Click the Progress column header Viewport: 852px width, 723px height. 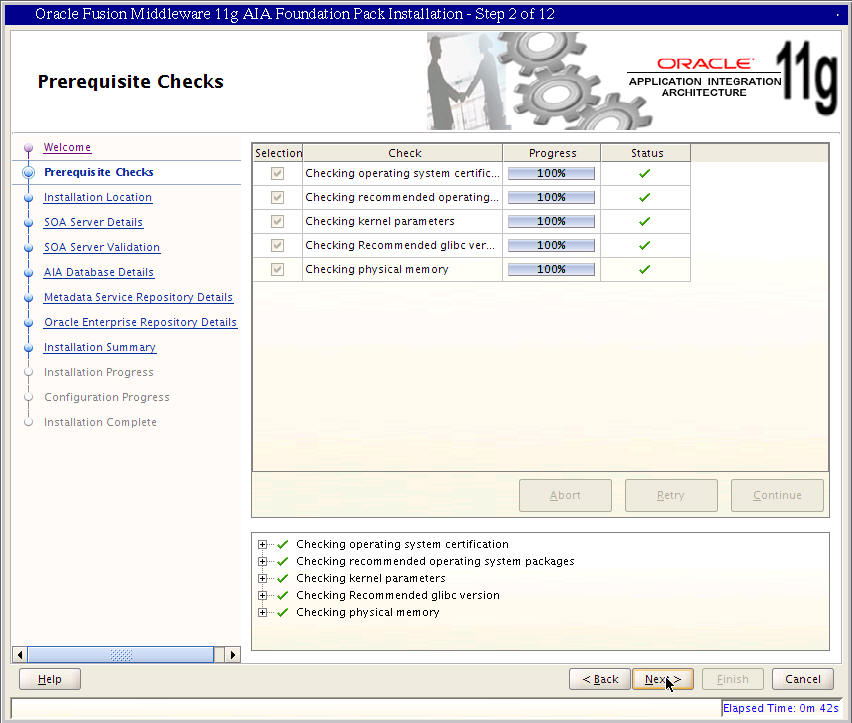click(x=552, y=153)
